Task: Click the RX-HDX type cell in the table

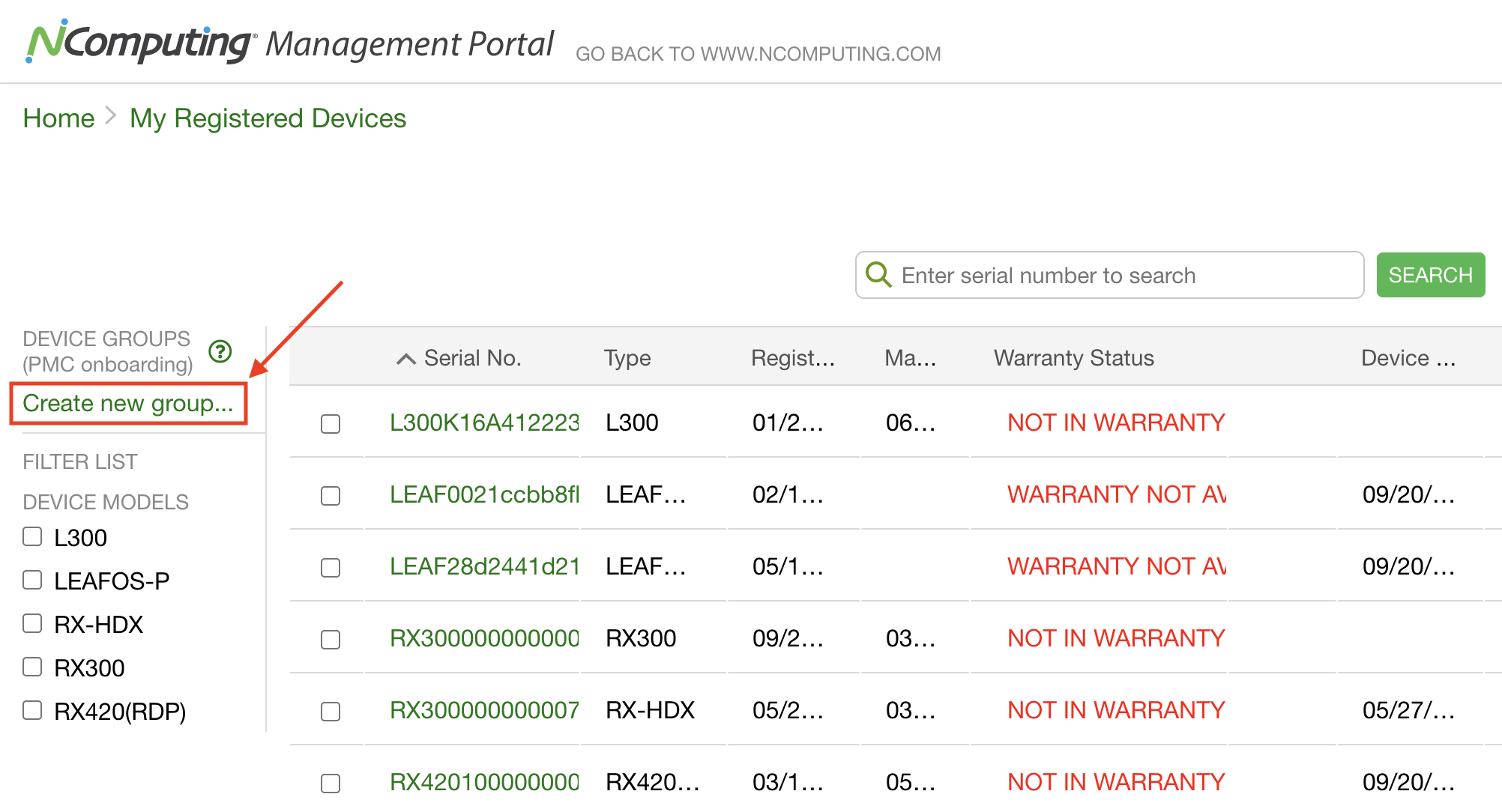Action: click(x=650, y=710)
